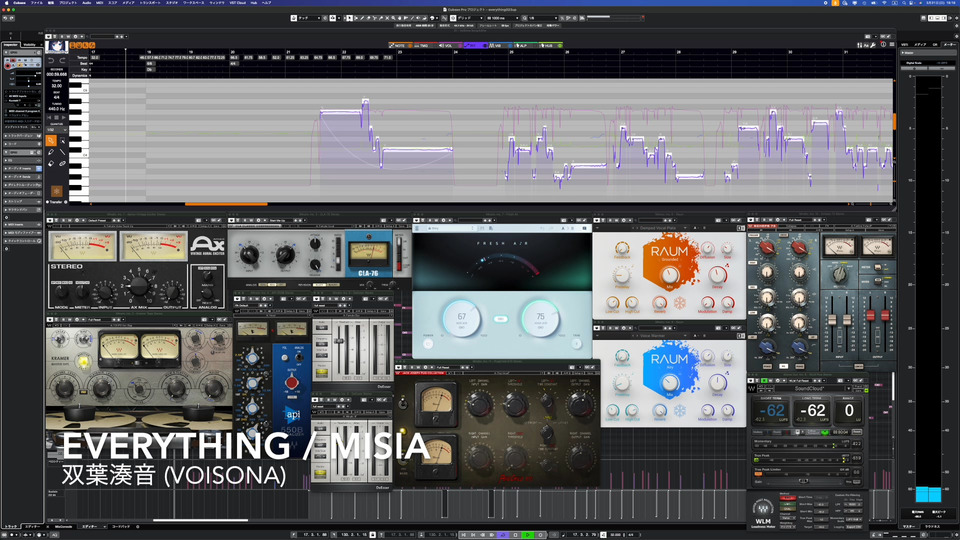Click the Stop button in transport bar
The image size is (960, 540).
pos(516,534)
